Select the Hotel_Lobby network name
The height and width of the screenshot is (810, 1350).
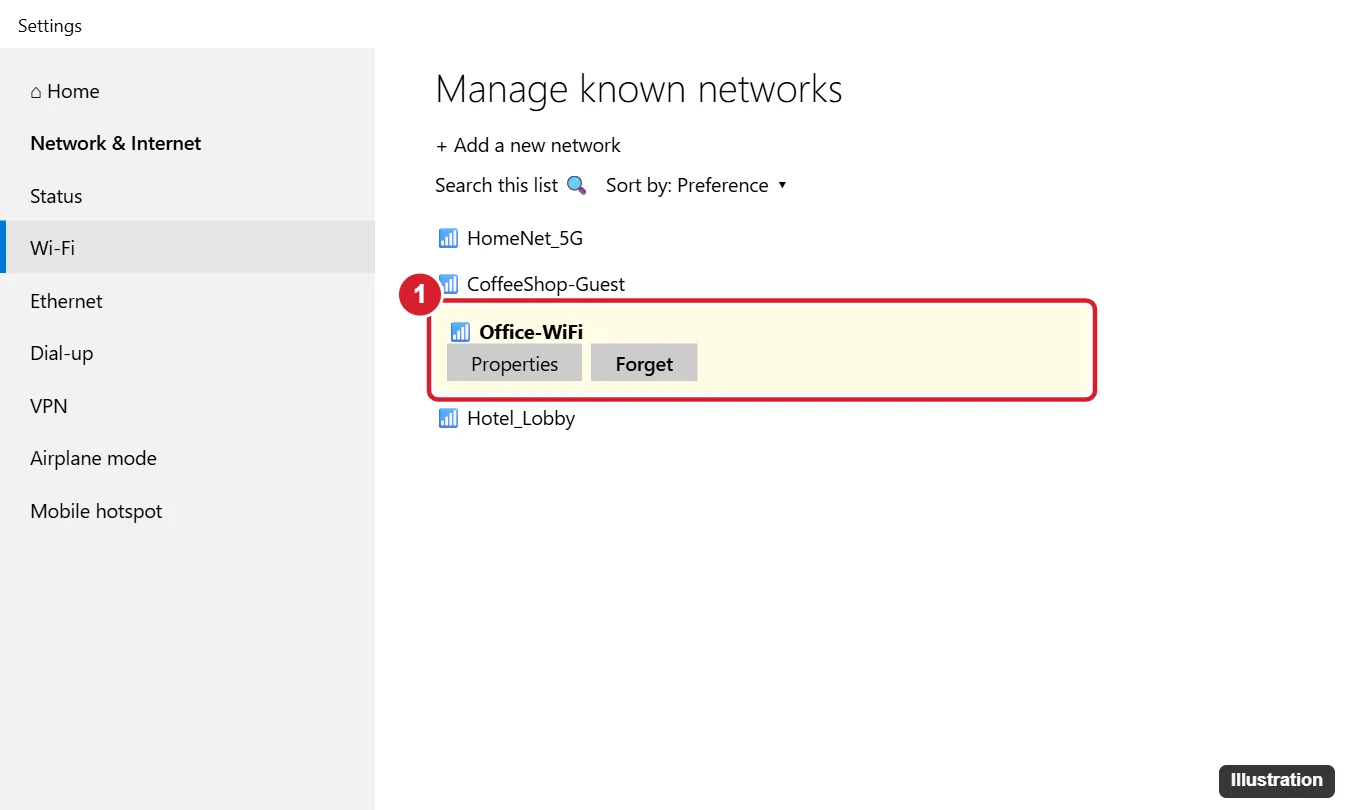(521, 418)
